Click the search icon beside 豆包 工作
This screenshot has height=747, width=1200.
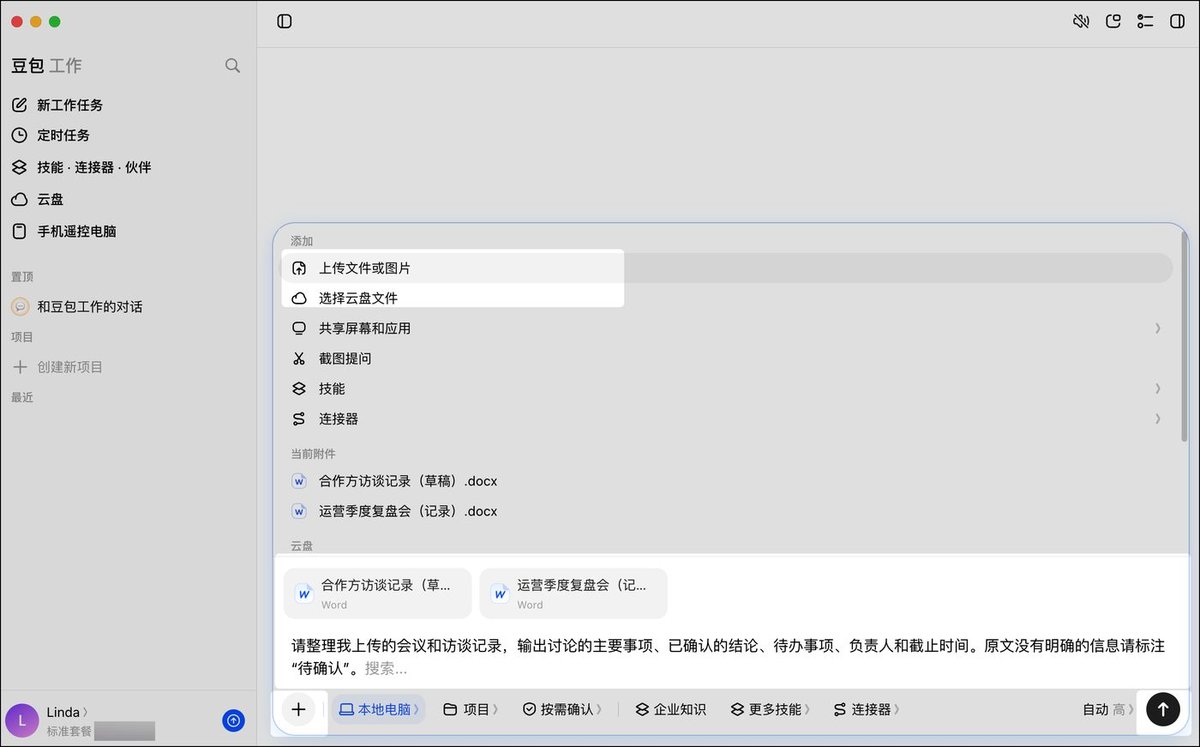[x=233, y=66]
